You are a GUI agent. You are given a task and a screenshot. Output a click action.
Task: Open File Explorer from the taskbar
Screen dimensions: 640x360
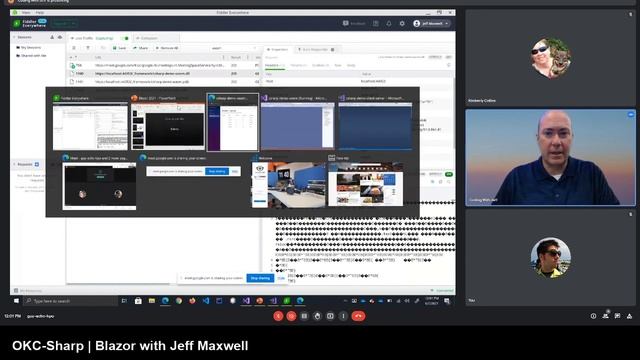point(152,301)
